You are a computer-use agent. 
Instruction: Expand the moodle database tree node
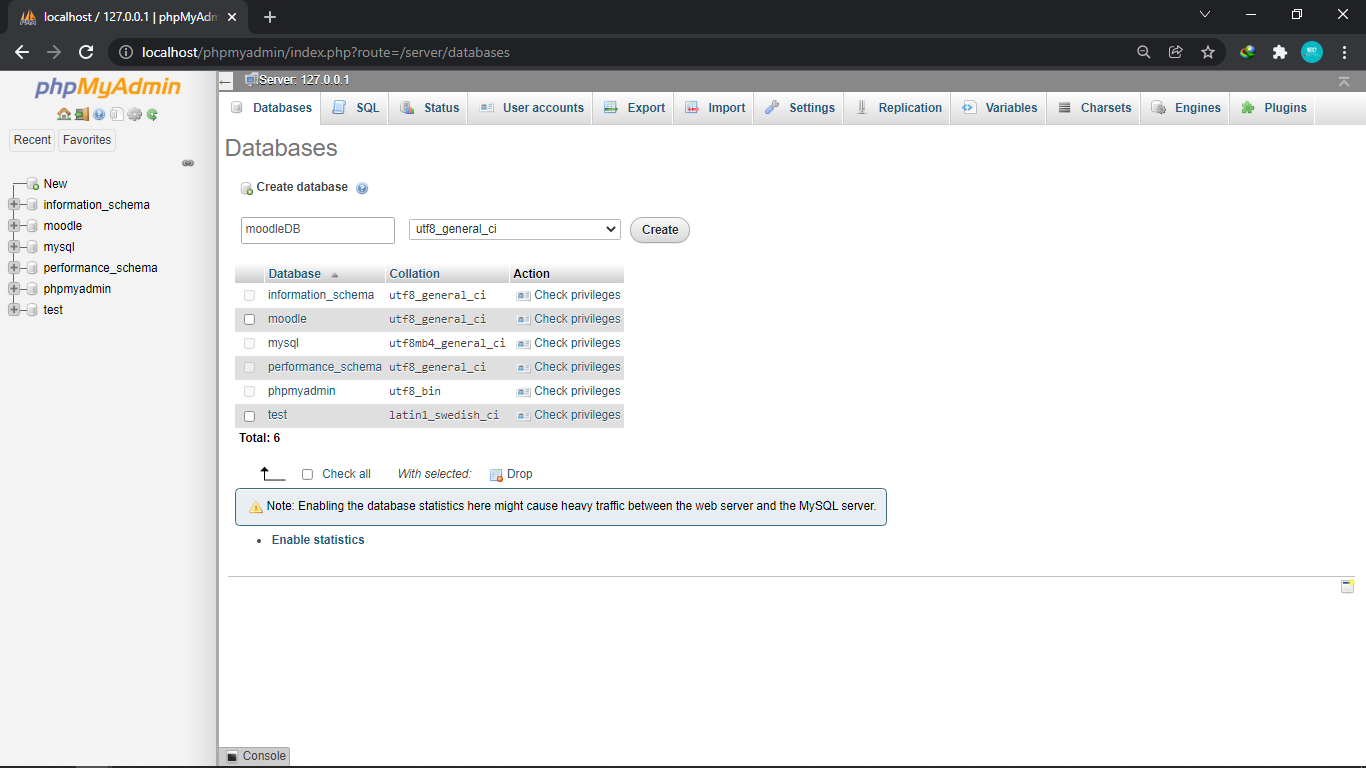coord(14,226)
